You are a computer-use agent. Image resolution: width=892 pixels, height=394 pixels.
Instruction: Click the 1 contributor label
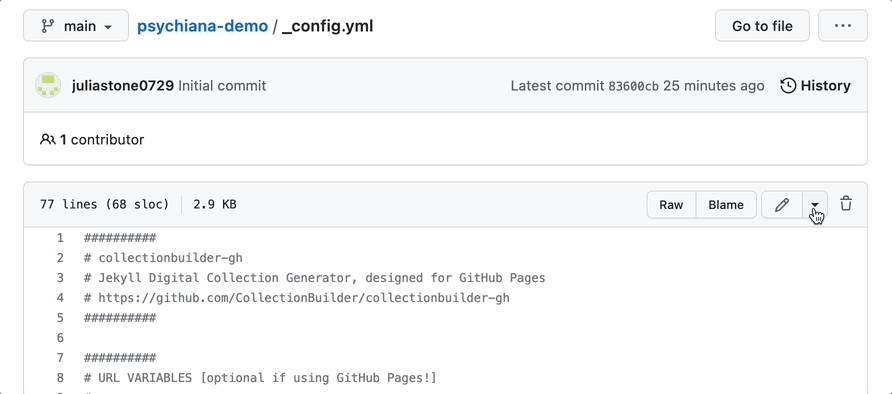[92, 140]
